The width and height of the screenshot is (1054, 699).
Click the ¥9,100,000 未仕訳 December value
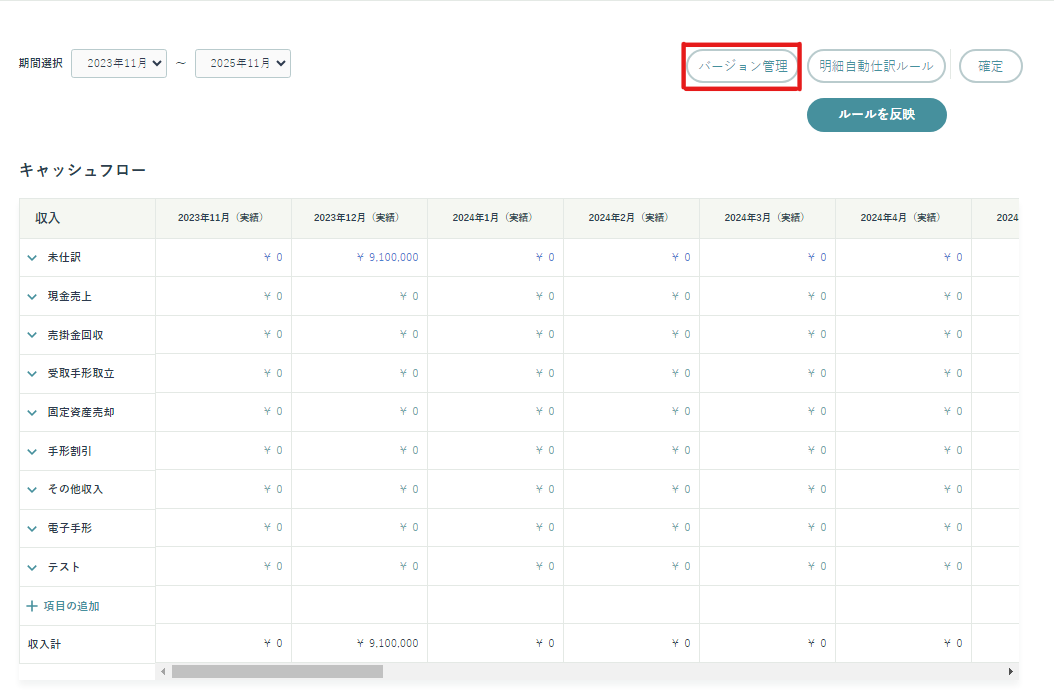point(387,257)
